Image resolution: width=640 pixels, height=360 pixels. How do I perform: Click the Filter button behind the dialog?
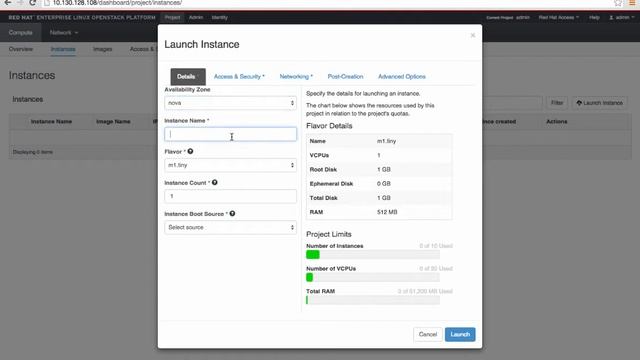[557, 103]
